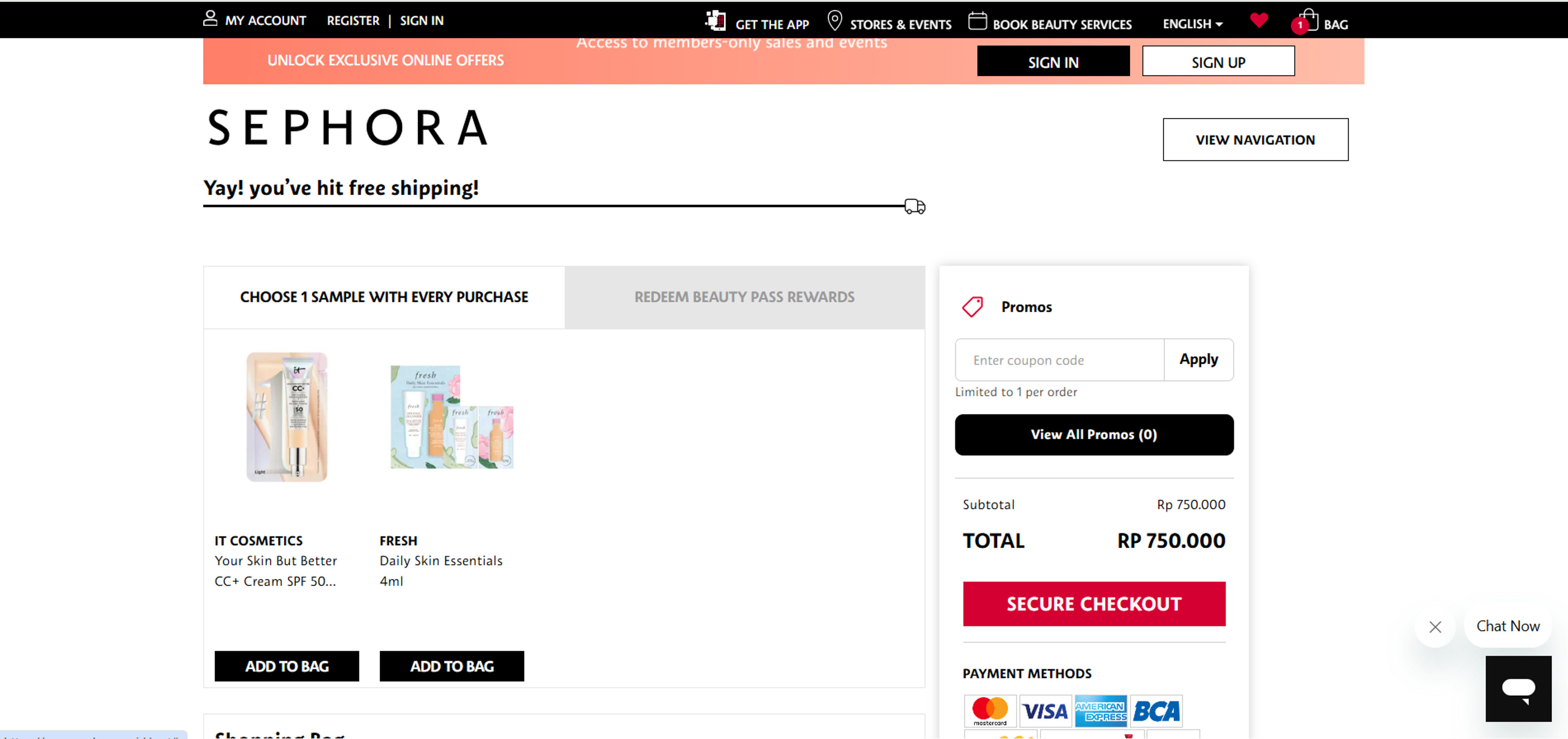This screenshot has width=1568, height=739.
Task: Click the black Sign In banner button
Action: click(1053, 62)
